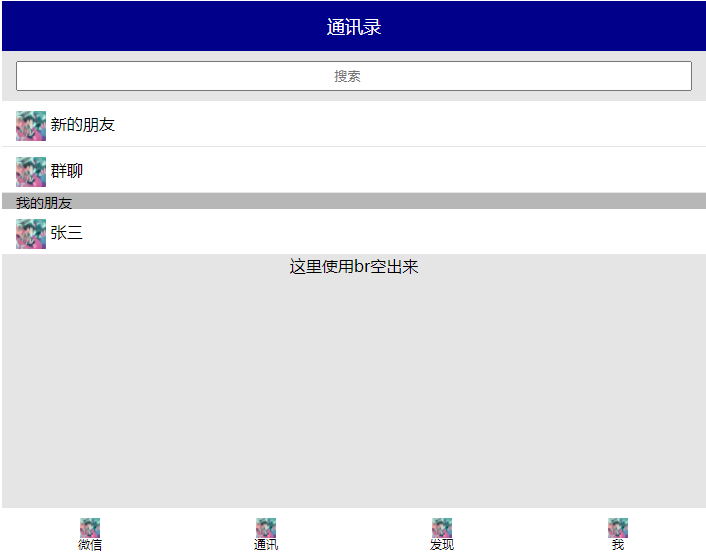Open contact named 张三
Screen dimensions: 706x557
[x=66, y=233]
